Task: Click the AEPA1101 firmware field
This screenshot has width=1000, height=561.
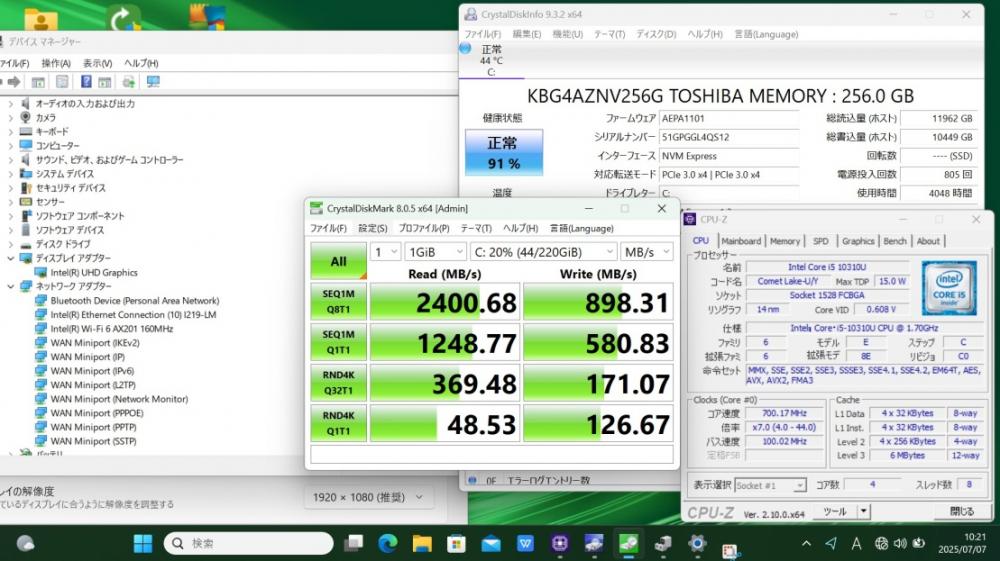Action: click(729, 118)
